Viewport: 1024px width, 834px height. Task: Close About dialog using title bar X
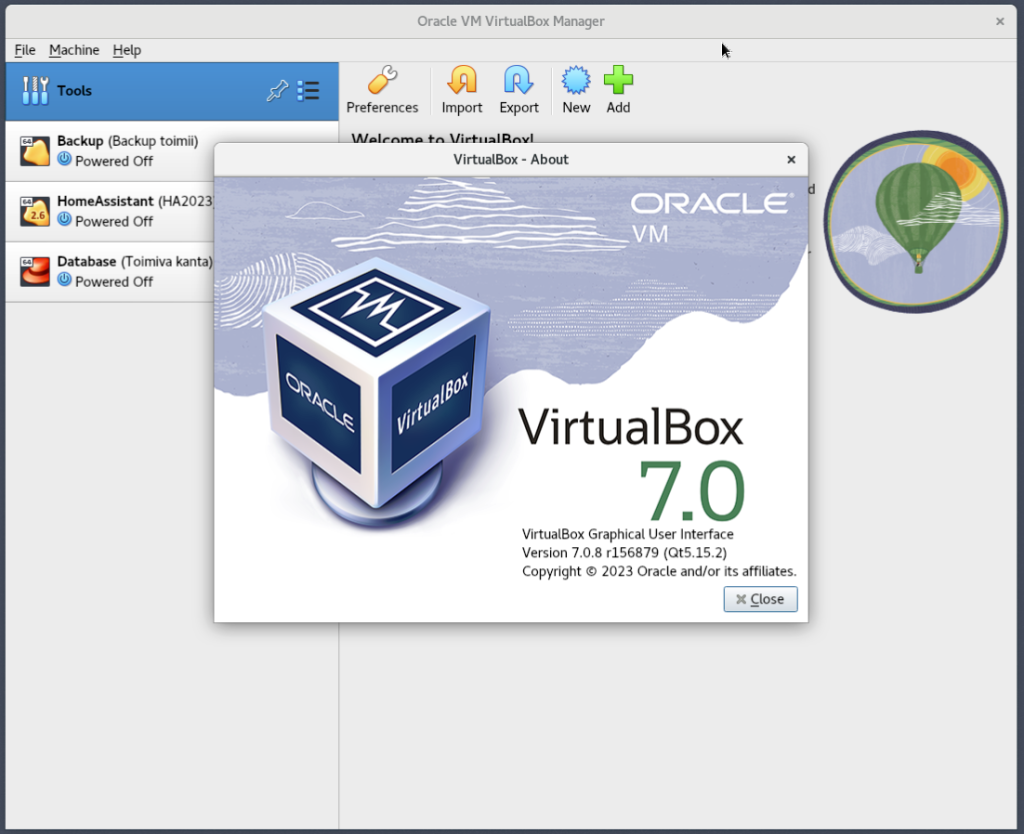(791, 160)
